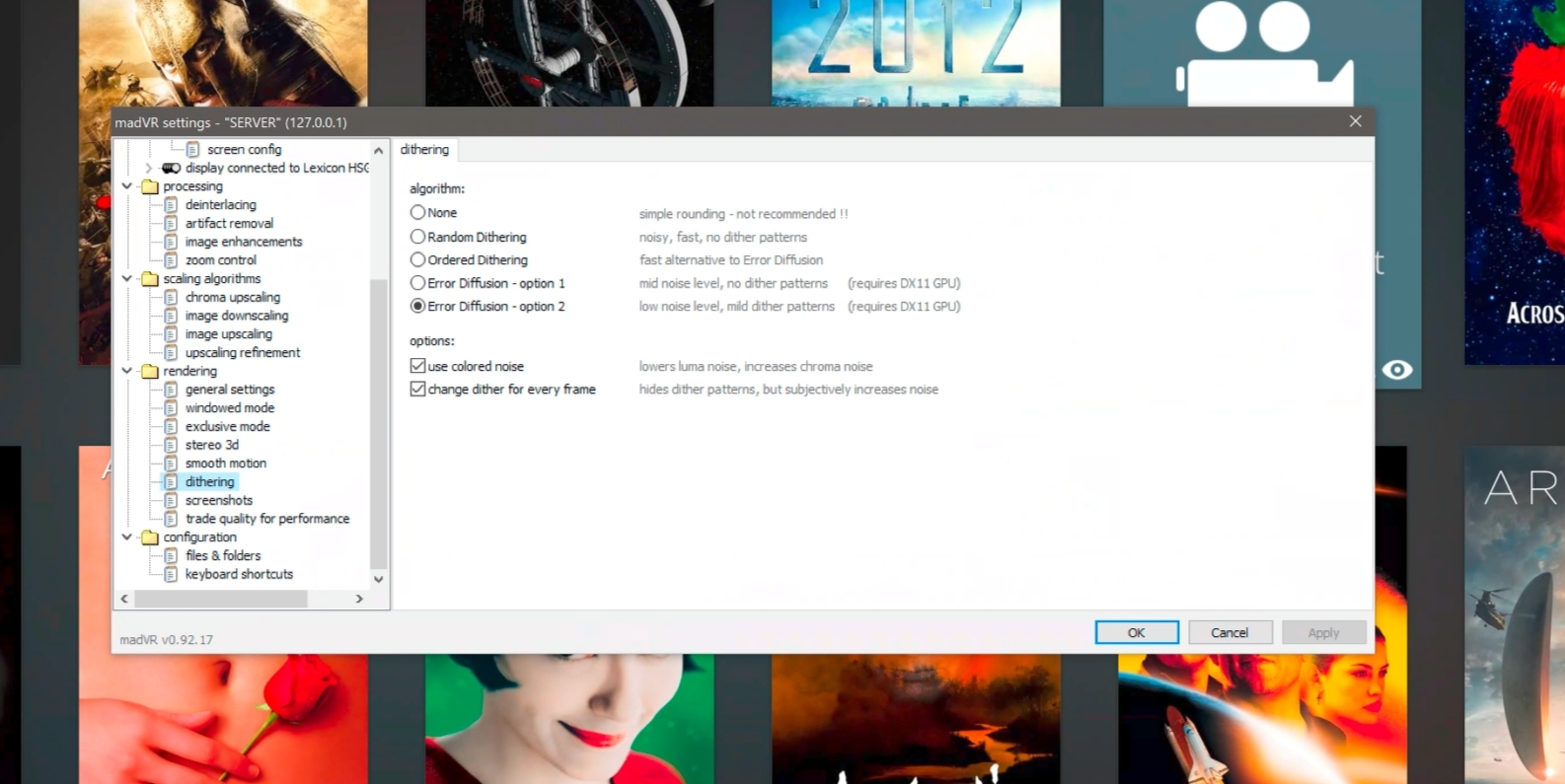Click the configuration folder icon

pyautogui.click(x=150, y=537)
